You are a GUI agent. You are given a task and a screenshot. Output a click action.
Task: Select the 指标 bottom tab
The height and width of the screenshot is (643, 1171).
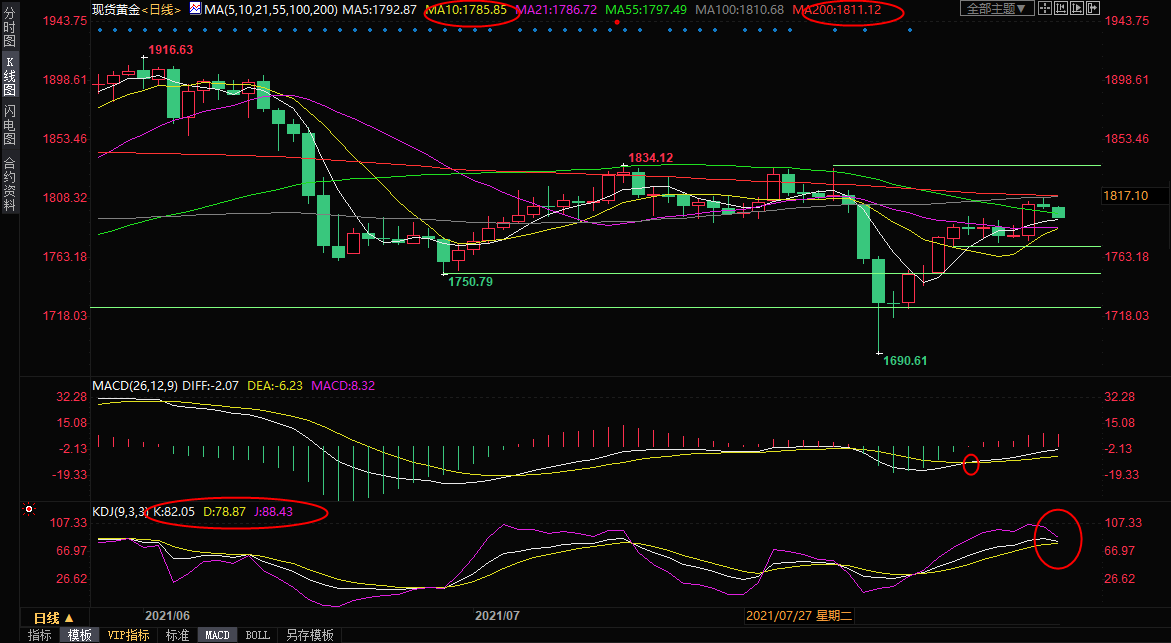pyautogui.click(x=40, y=635)
